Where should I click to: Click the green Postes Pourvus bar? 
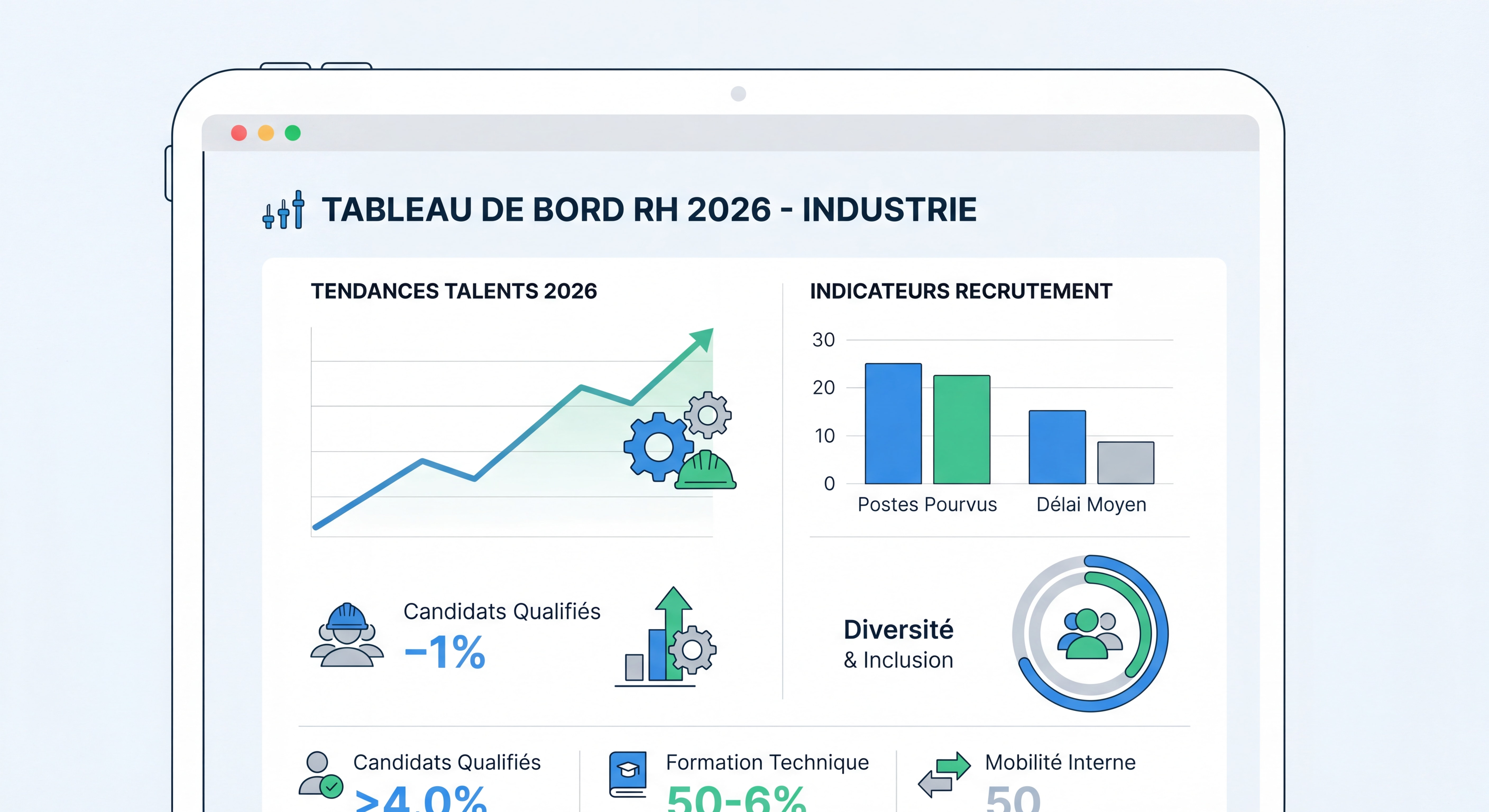coord(962,430)
